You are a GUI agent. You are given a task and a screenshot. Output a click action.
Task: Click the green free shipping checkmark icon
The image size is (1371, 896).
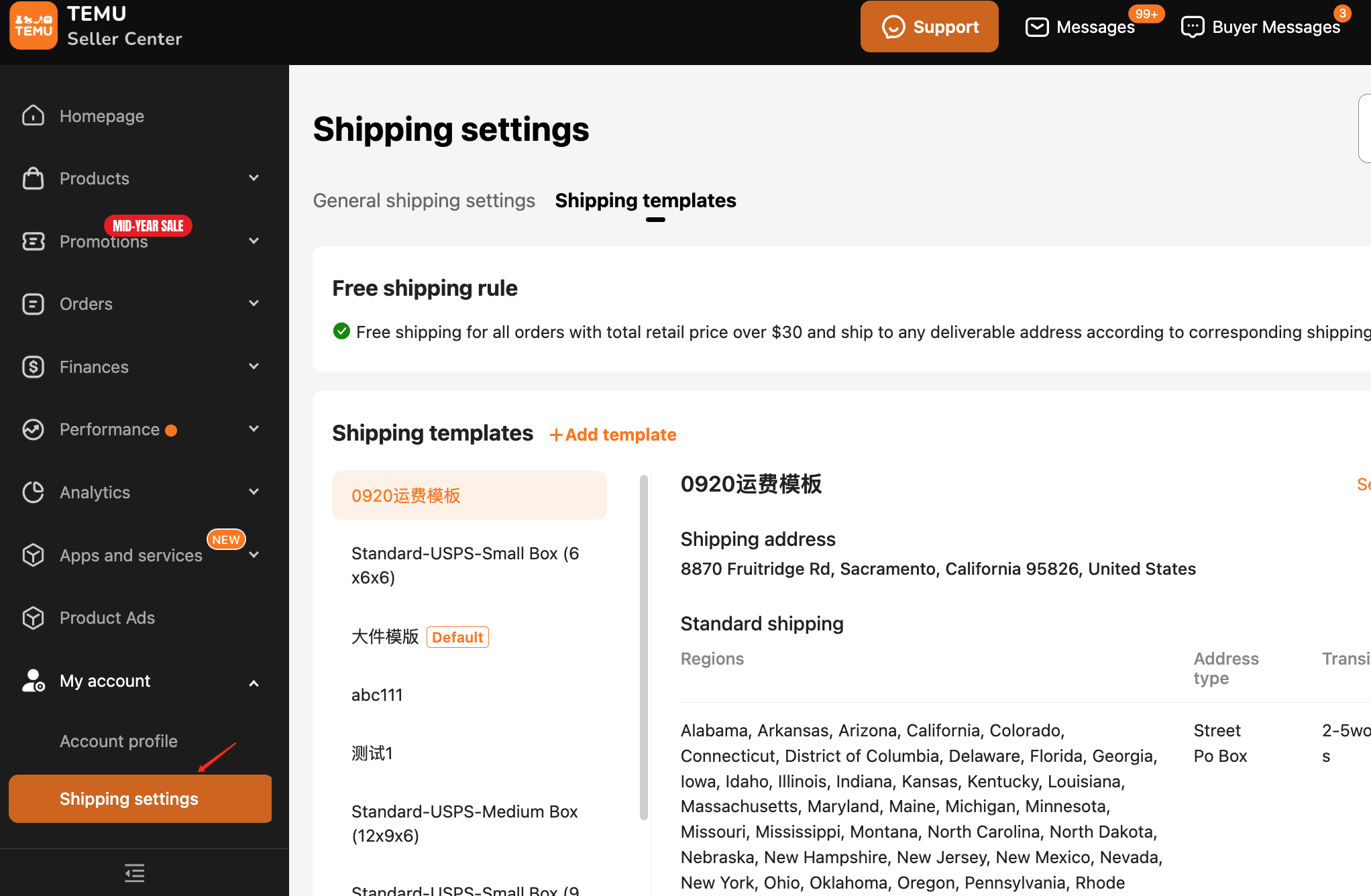[341, 331]
